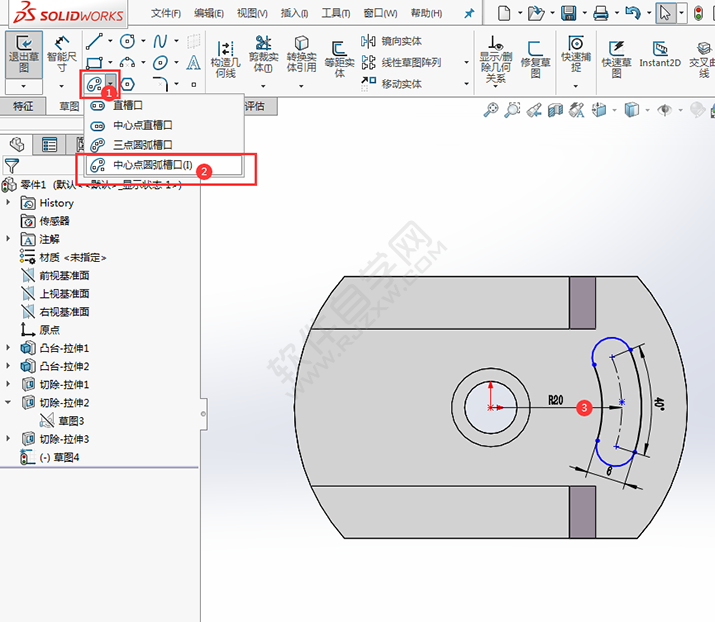Choose 中心点圆弧槽口(I) from slot menu
This screenshot has height=622, width=715.
coord(164,165)
